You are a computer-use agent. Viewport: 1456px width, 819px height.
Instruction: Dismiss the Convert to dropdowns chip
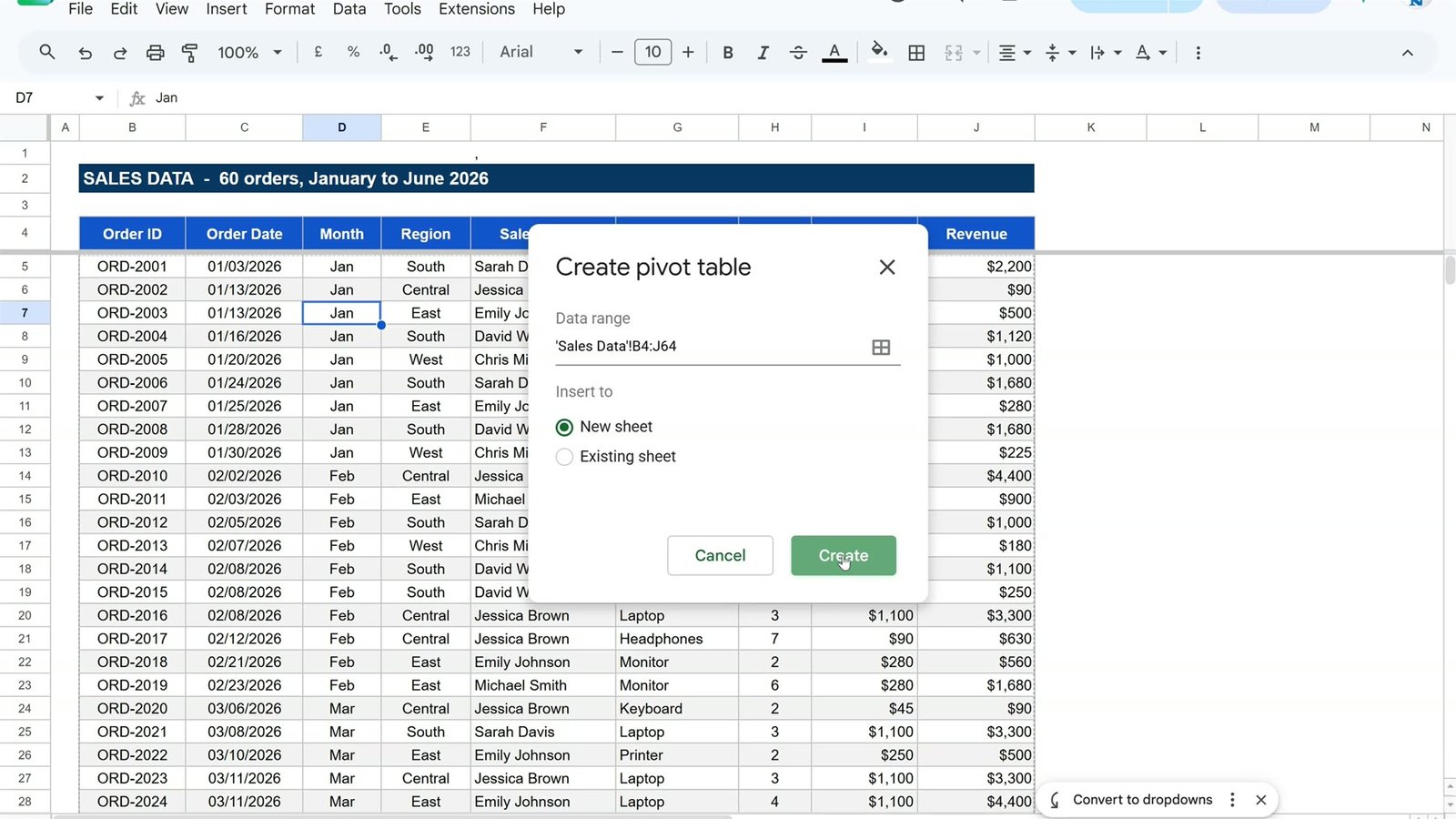(1260, 800)
